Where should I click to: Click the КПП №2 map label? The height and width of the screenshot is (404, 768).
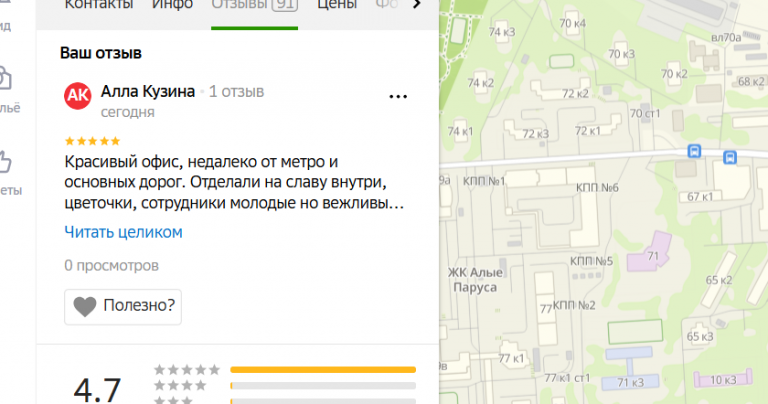click(574, 306)
